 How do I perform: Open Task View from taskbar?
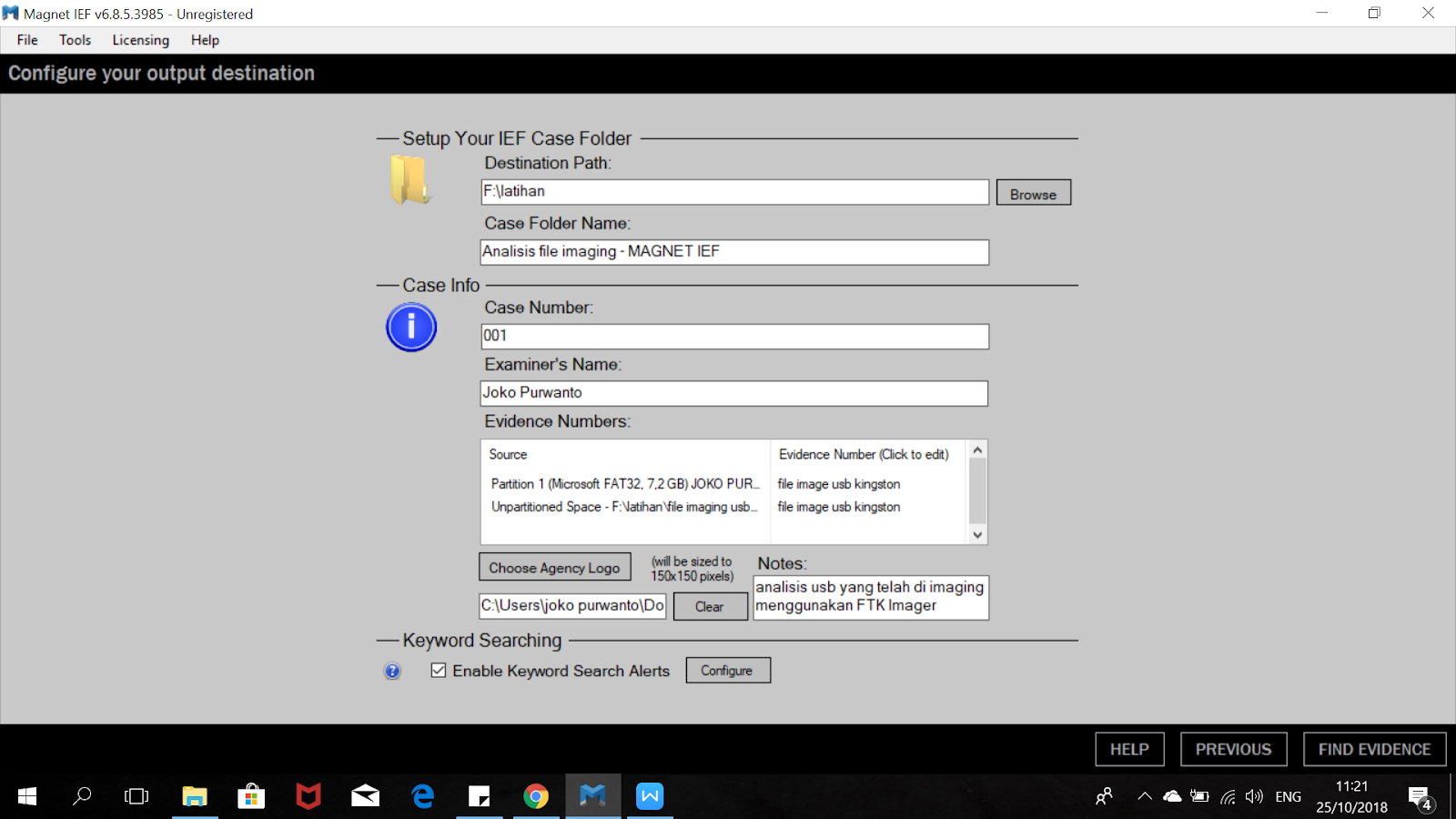[x=136, y=797]
